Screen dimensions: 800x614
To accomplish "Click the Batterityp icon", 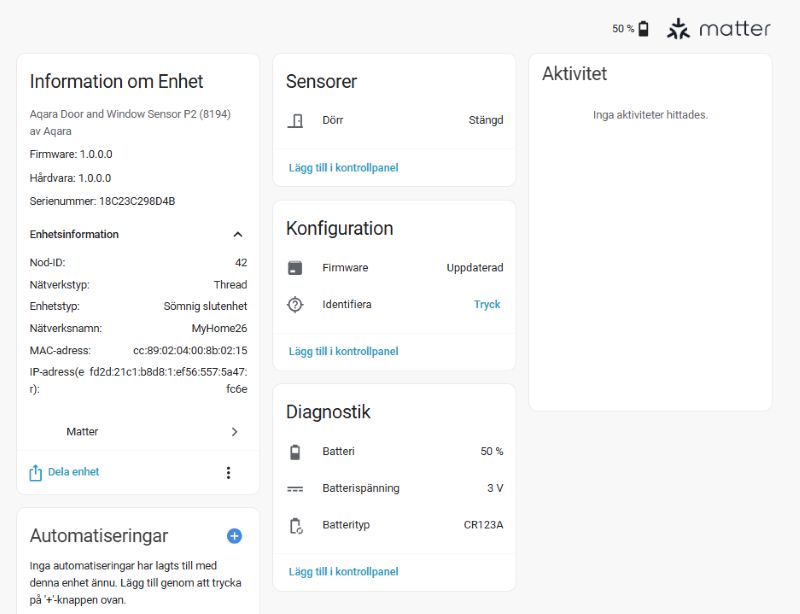I will tap(295, 525).
